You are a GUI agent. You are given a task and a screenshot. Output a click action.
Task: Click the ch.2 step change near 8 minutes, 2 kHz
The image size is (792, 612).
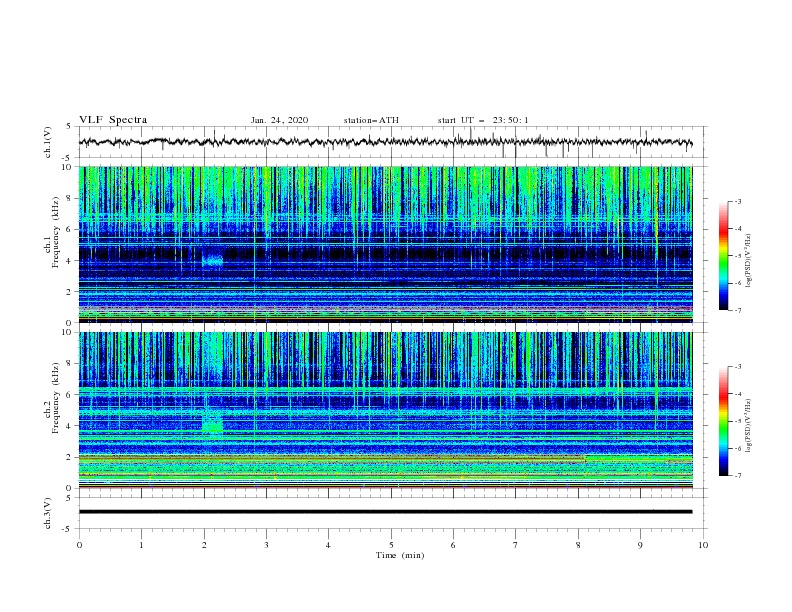pos(585,458)
